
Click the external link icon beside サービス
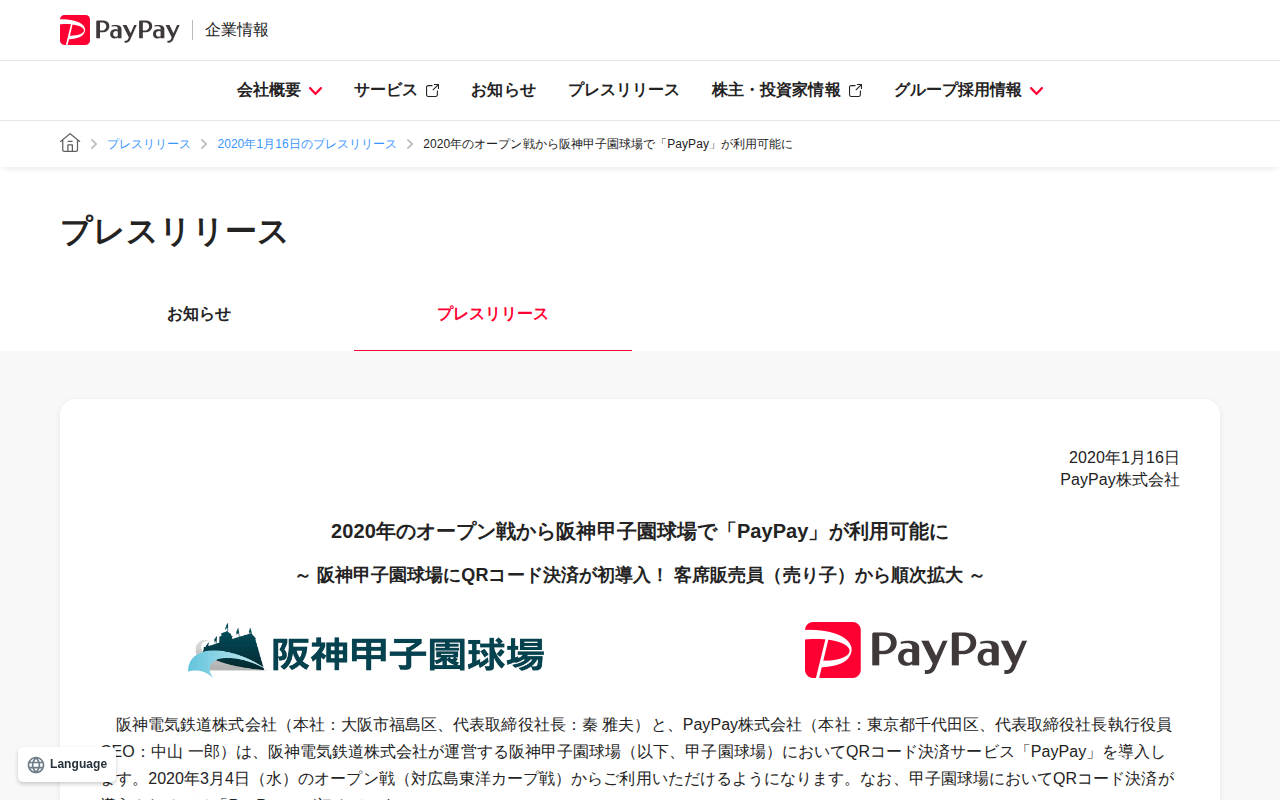[x=432, y=90]
